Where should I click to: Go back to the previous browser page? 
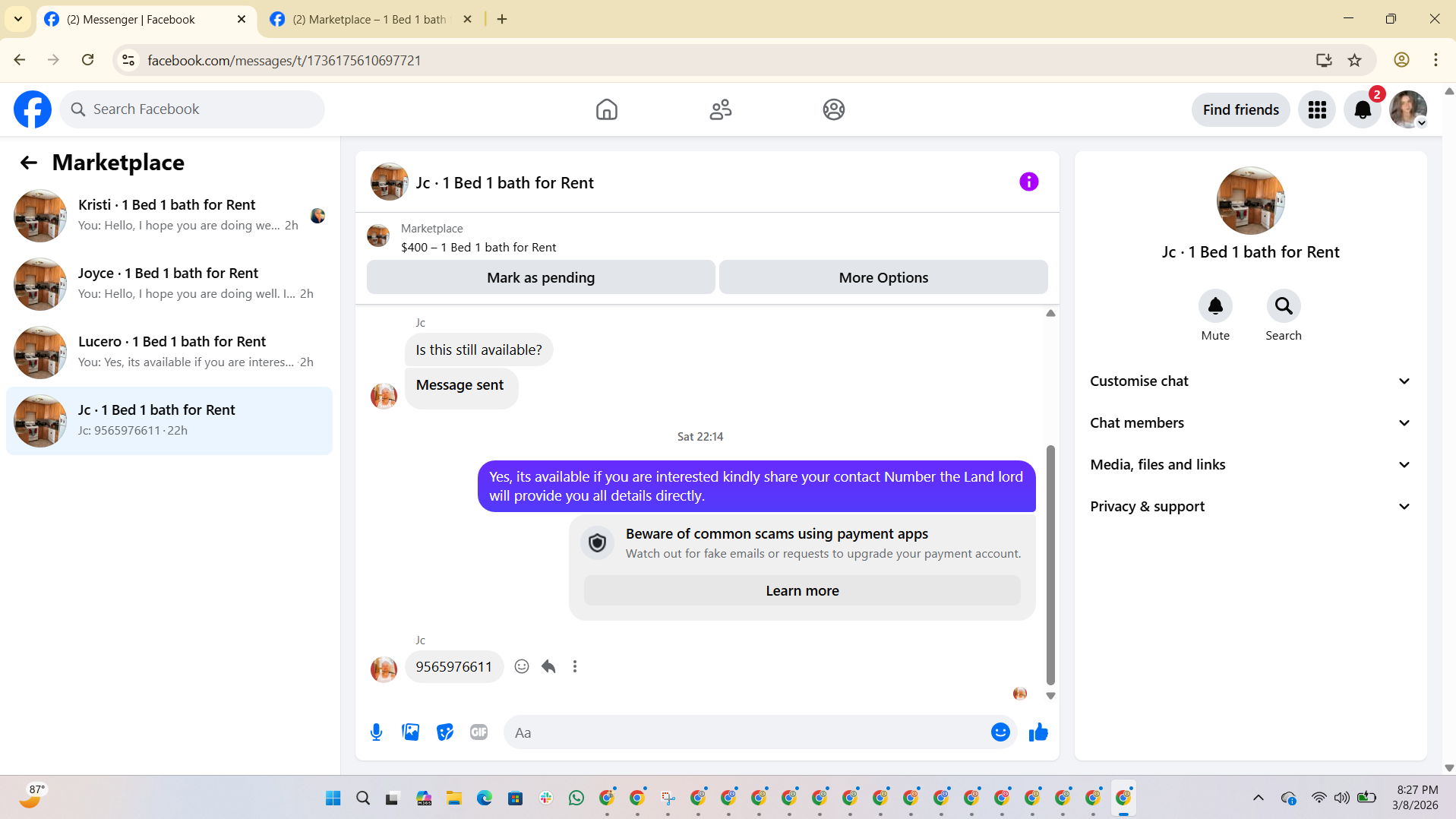coord(20,60)
